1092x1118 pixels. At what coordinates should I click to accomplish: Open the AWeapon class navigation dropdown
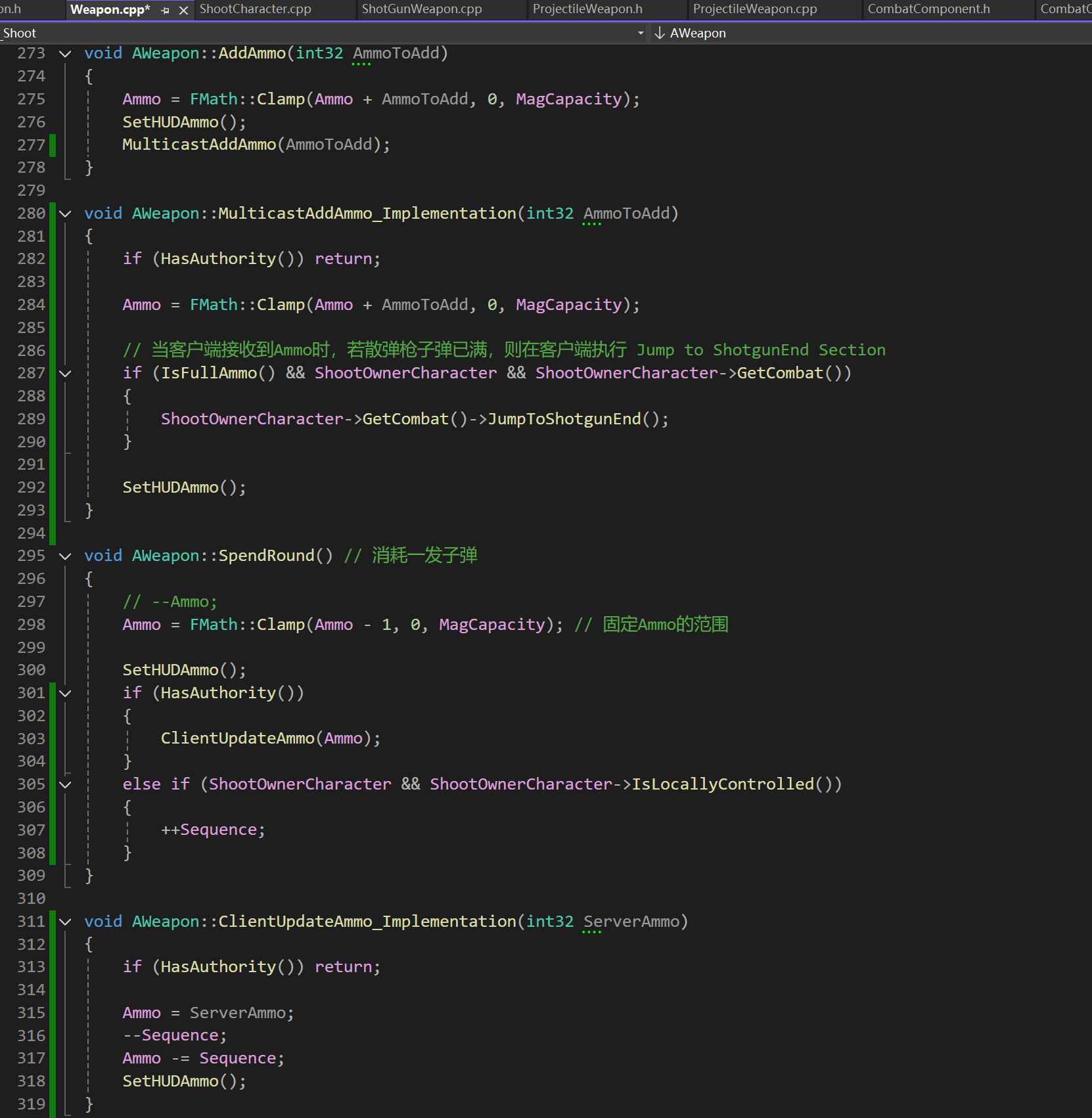point(698,33)
